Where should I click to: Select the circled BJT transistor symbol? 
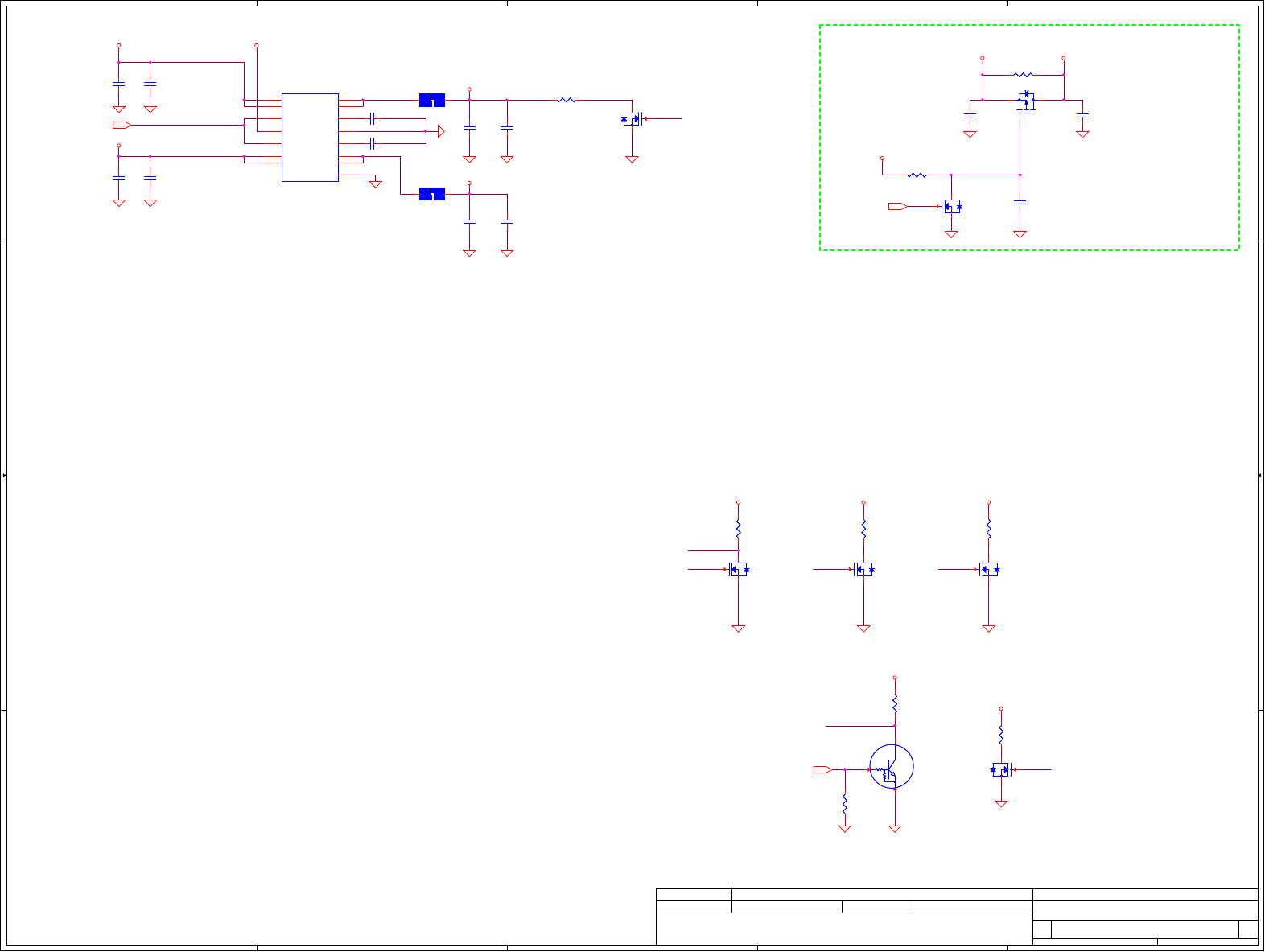[x=892, y=767]
